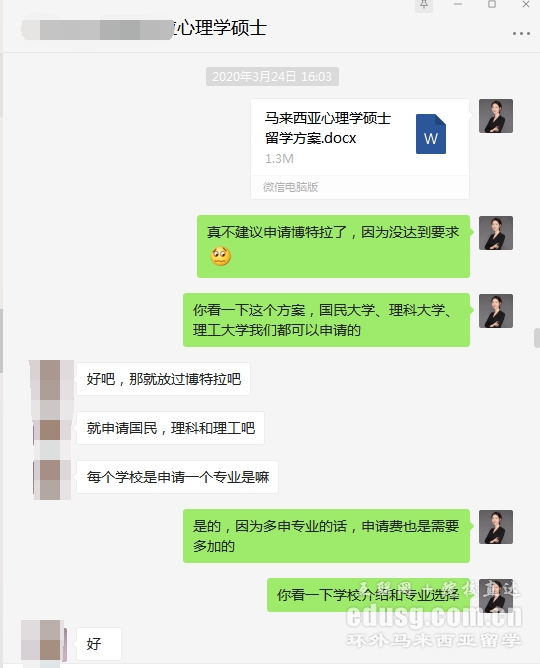Click the chat title 心理学硕士
This screenshot has width=540, height=668.
pyautogui.click(x=219, y=28)
